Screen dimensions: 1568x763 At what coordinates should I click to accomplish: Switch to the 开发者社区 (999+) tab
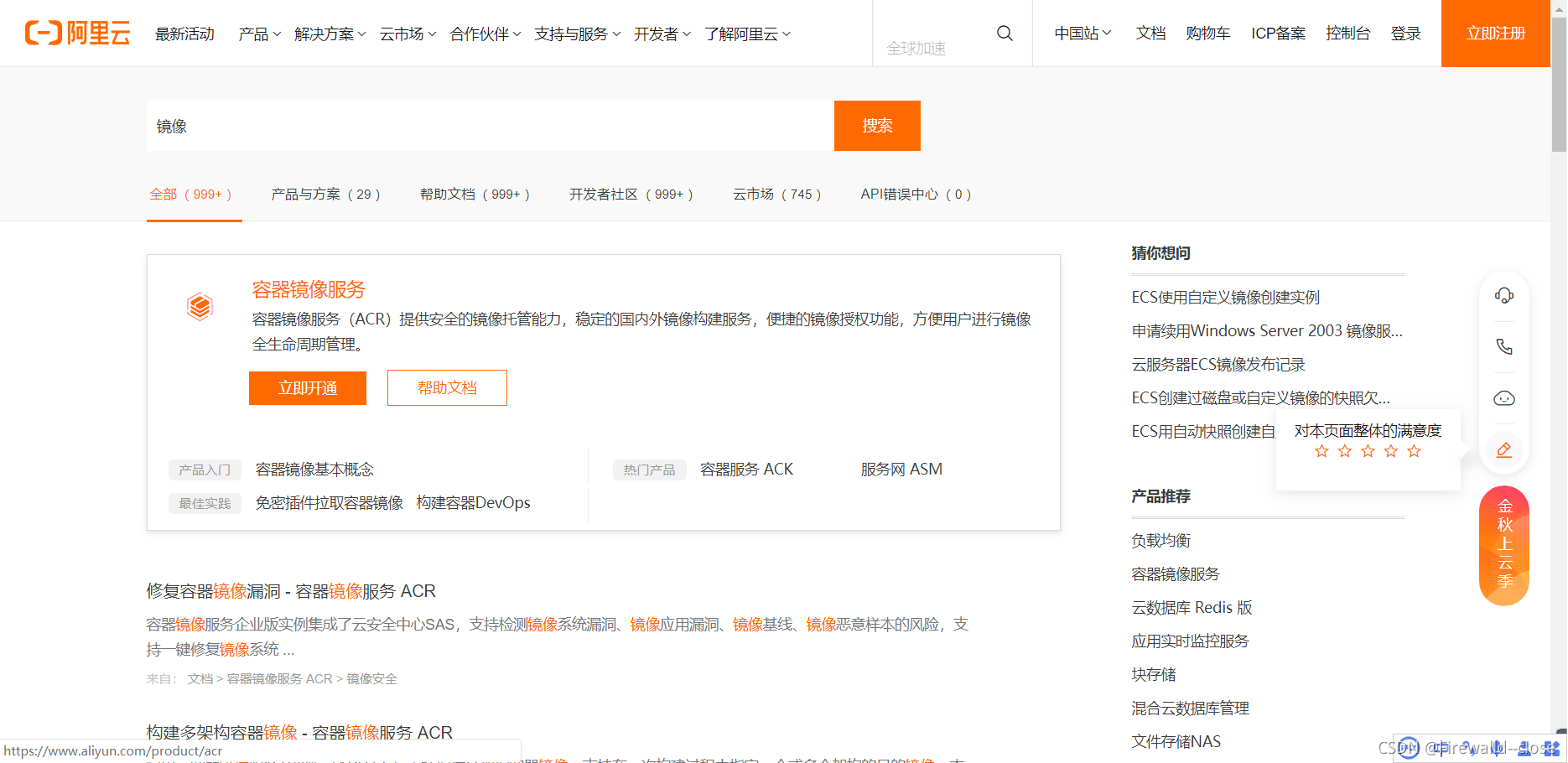(631, 195)
